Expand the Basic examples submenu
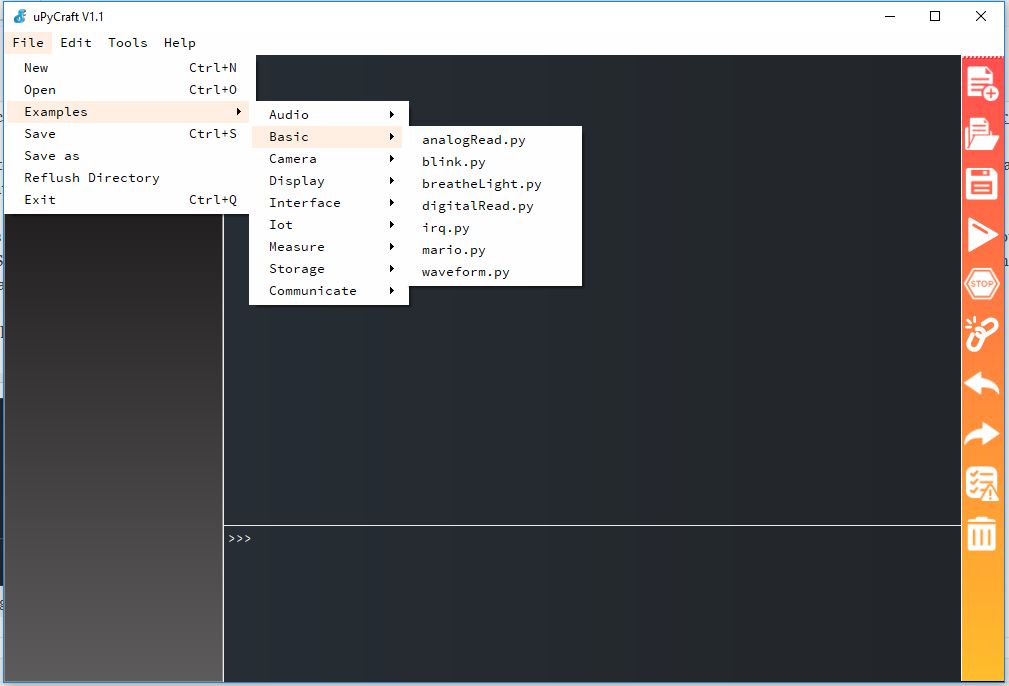 click(x=329, y=136)
